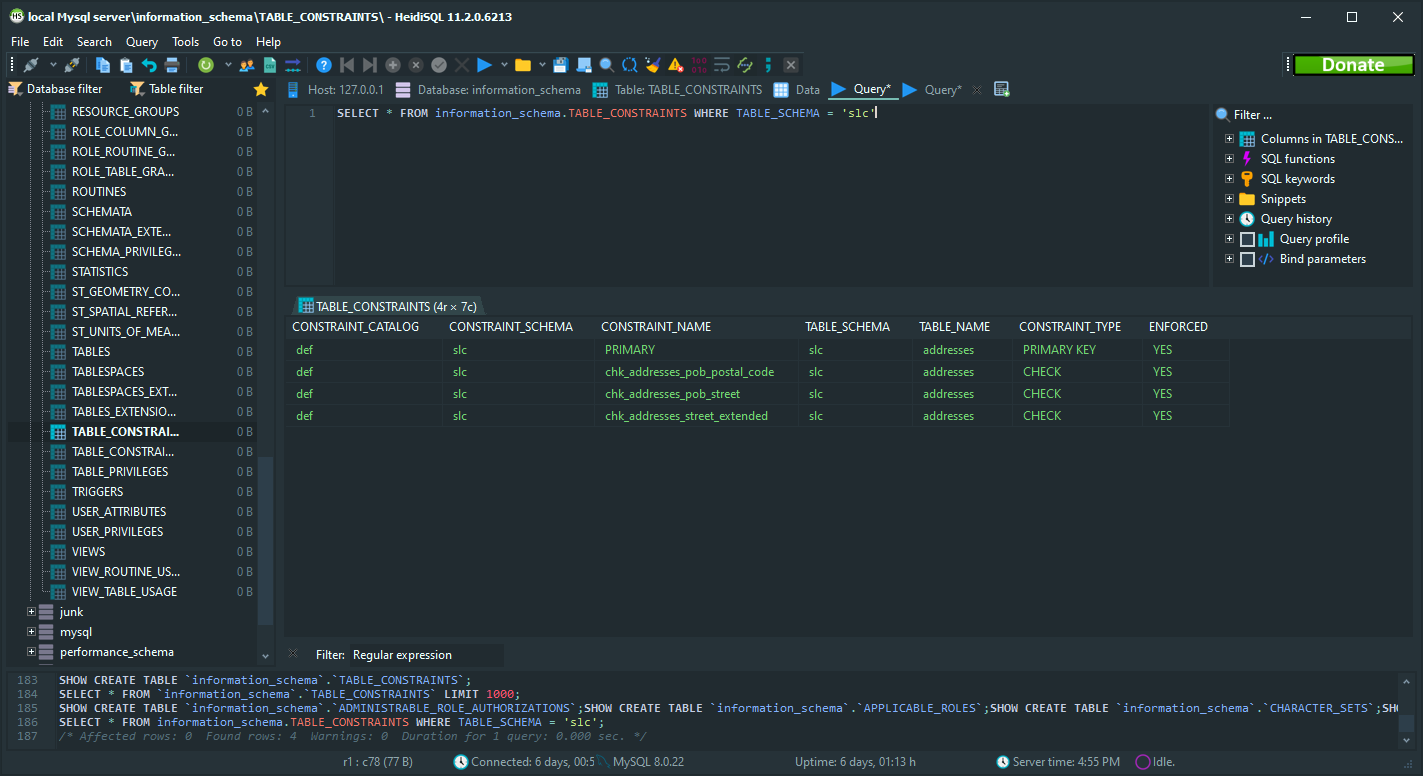The height and width of the screenshot is (776, 1423).
Task: Expand the Query history tree node
Action: click(x=1229, y=218)
